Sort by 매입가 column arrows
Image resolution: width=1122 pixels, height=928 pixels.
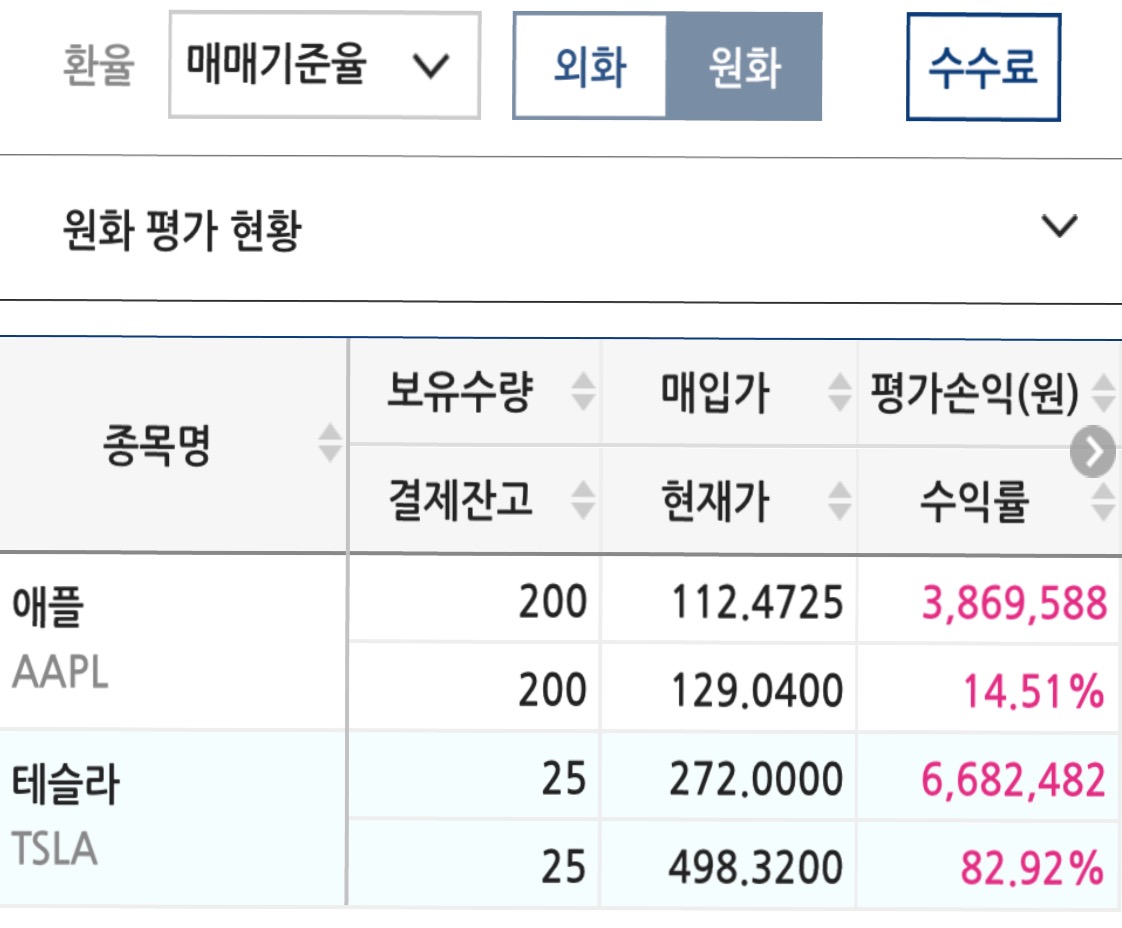point(839,391)
